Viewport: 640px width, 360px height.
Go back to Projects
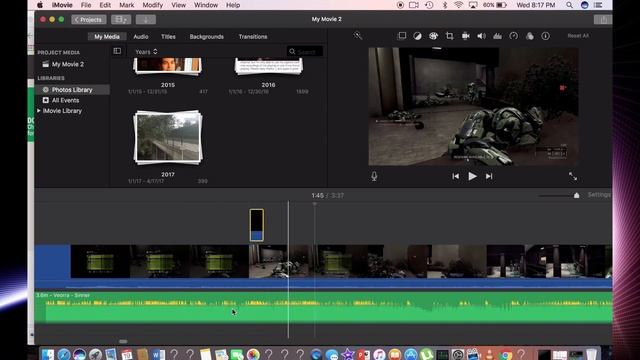coord(89,20)
